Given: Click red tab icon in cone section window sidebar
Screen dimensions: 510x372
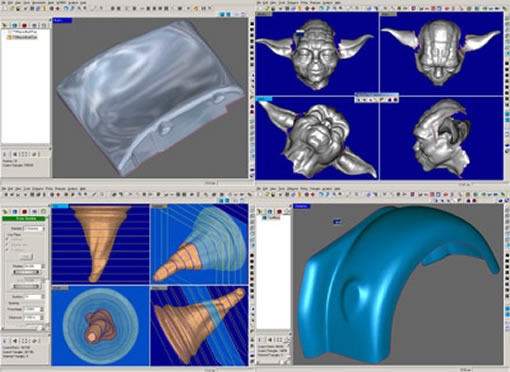Looking at the screenshot, I should (x=24, y=211).
